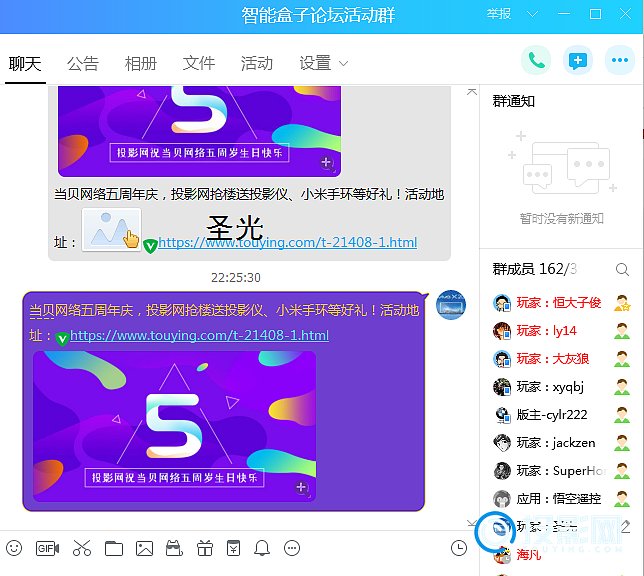
Task: Select member 海凡 in list
Action: coord(561,555)
